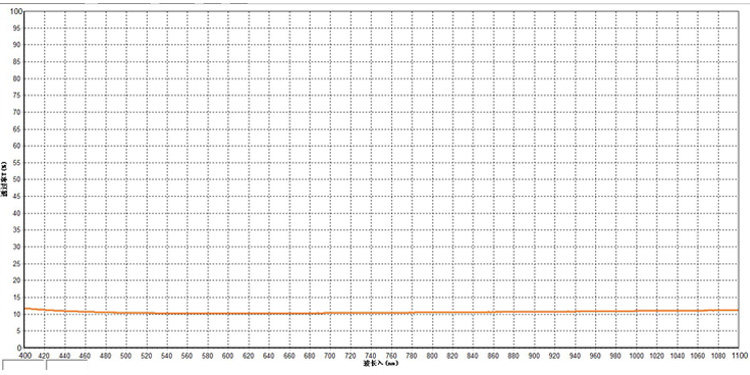
Task: Click the 0 label at the axis origin
Action: click(x=20, y=348)
